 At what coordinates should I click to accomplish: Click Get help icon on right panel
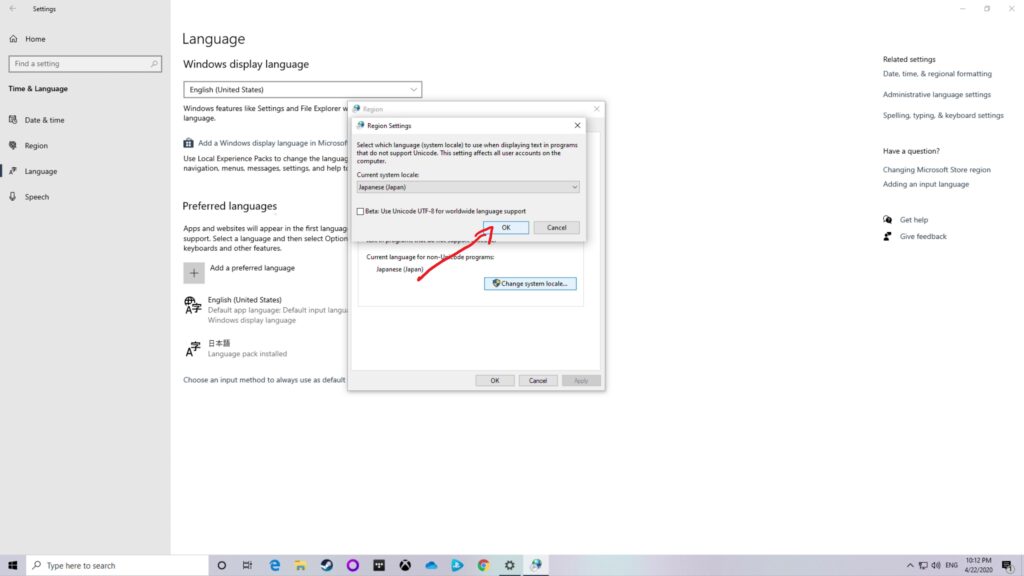click(x=887, y=220)
